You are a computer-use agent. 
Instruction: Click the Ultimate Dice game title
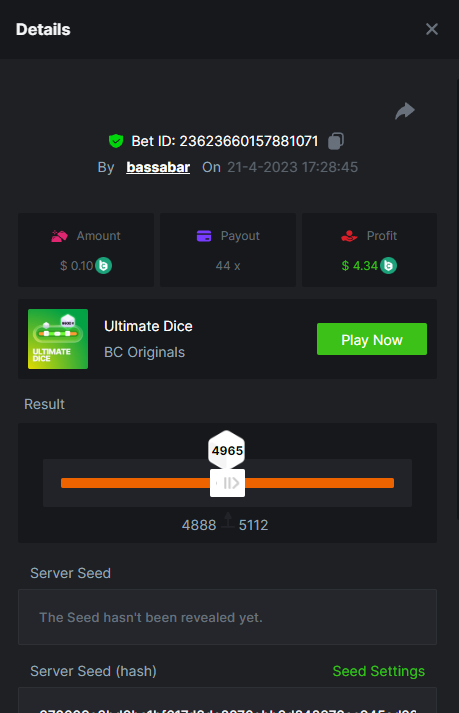click(x=148, y=326)
